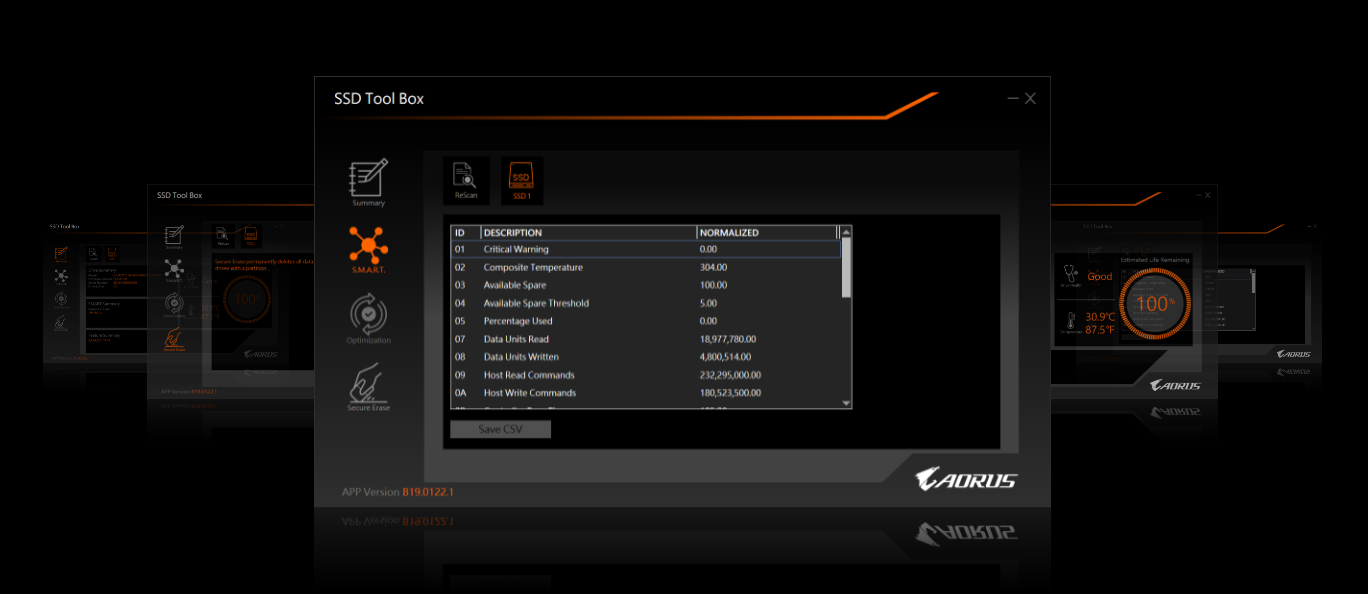The width and height of the screenshot is (1368, 594).
Task: Click the thermometer Temperature icon in right window
Action: point(1069,322)
